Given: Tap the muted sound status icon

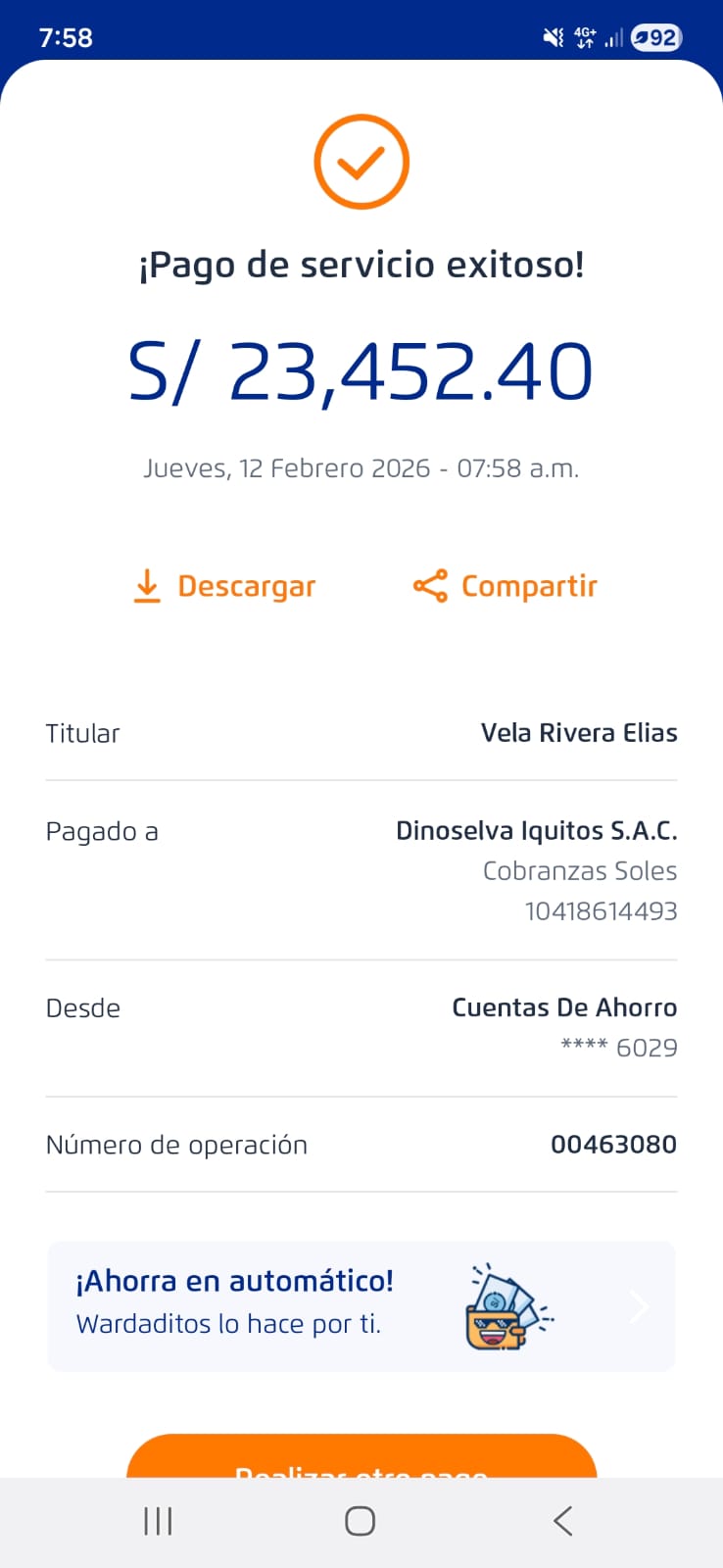Looking at the screenshot, I should [x=554, y=38].
